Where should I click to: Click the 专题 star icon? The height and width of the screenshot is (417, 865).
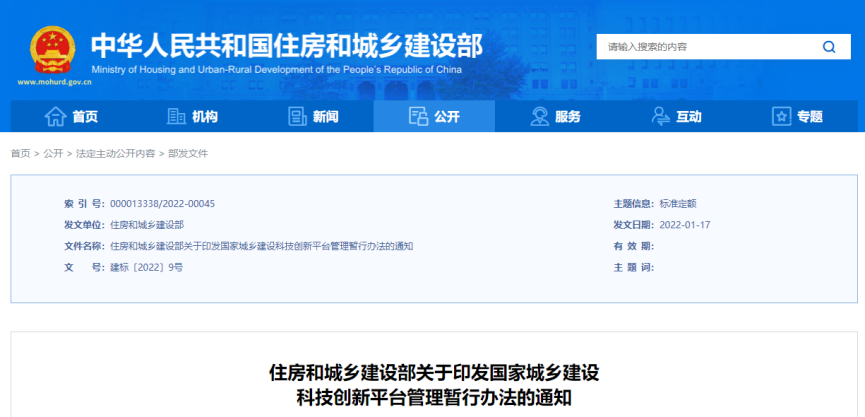(x=781, y=116)
